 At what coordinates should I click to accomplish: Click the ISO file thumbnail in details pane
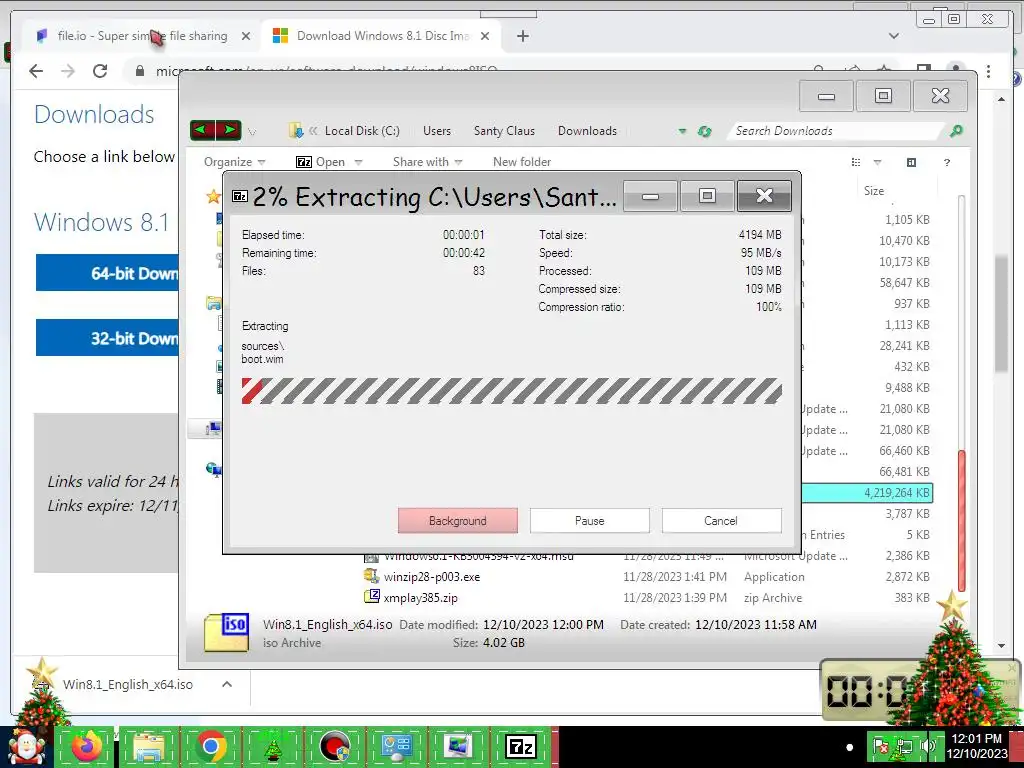tap(226, 632)
